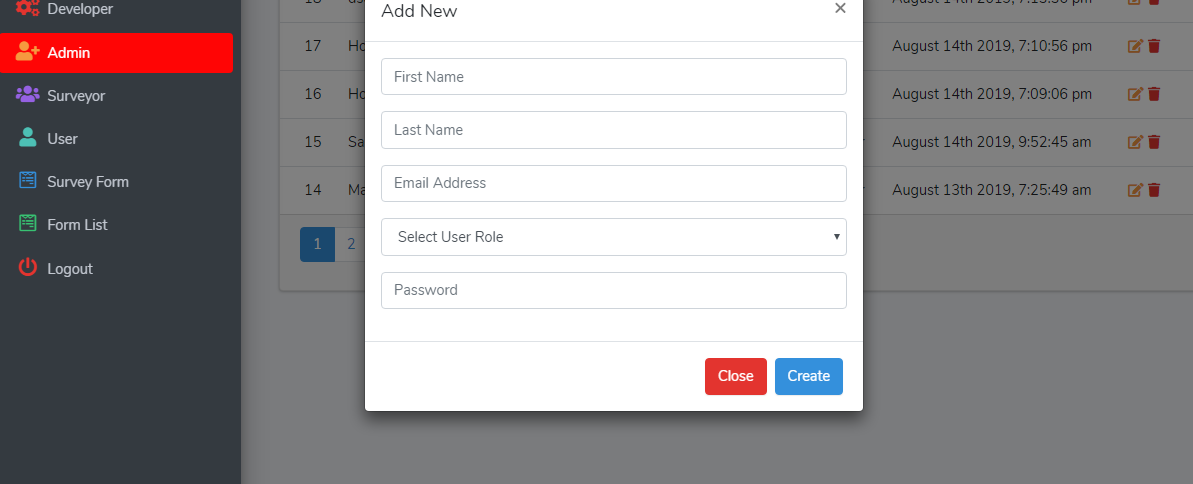Edit row 17 with the pencil icon

point(1134,46)
